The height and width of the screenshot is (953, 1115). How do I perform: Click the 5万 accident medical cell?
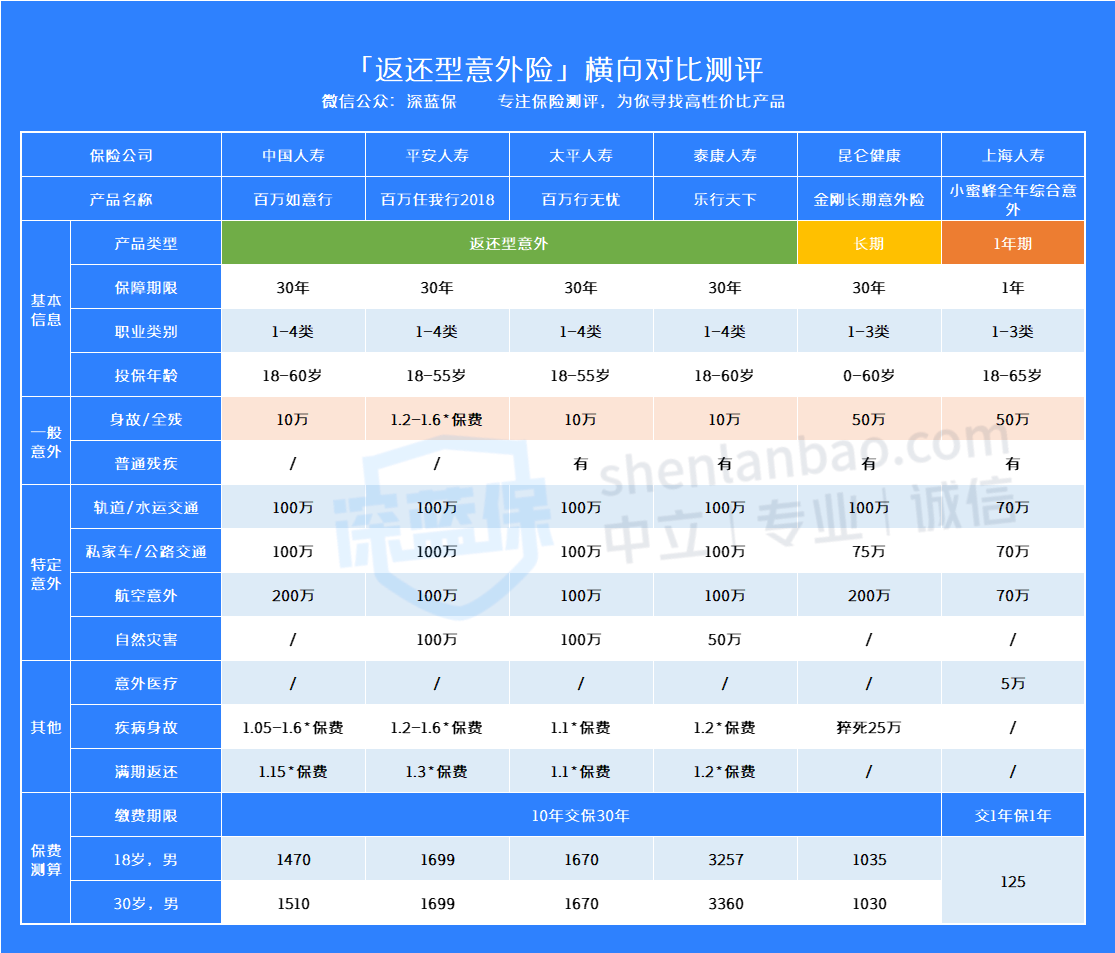tap(1013, 683)
